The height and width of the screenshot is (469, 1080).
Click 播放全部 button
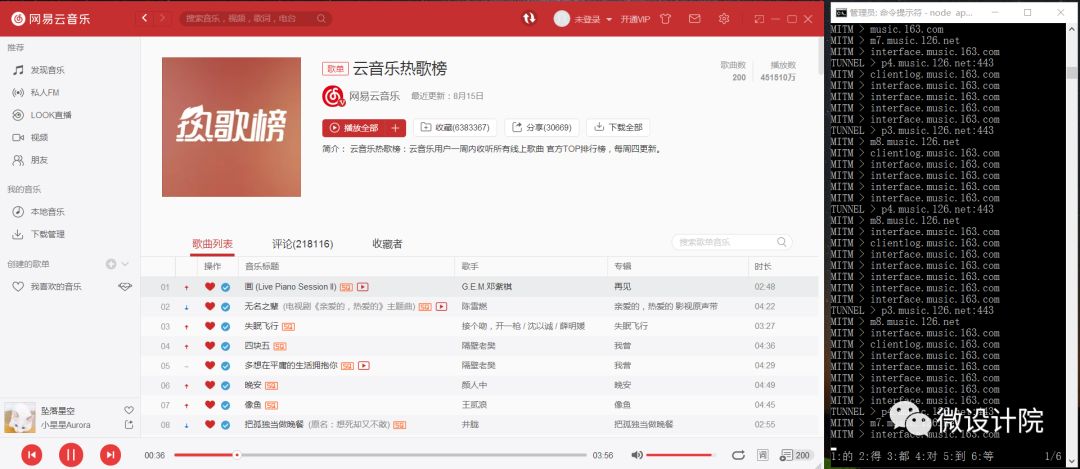pos(354,127)
